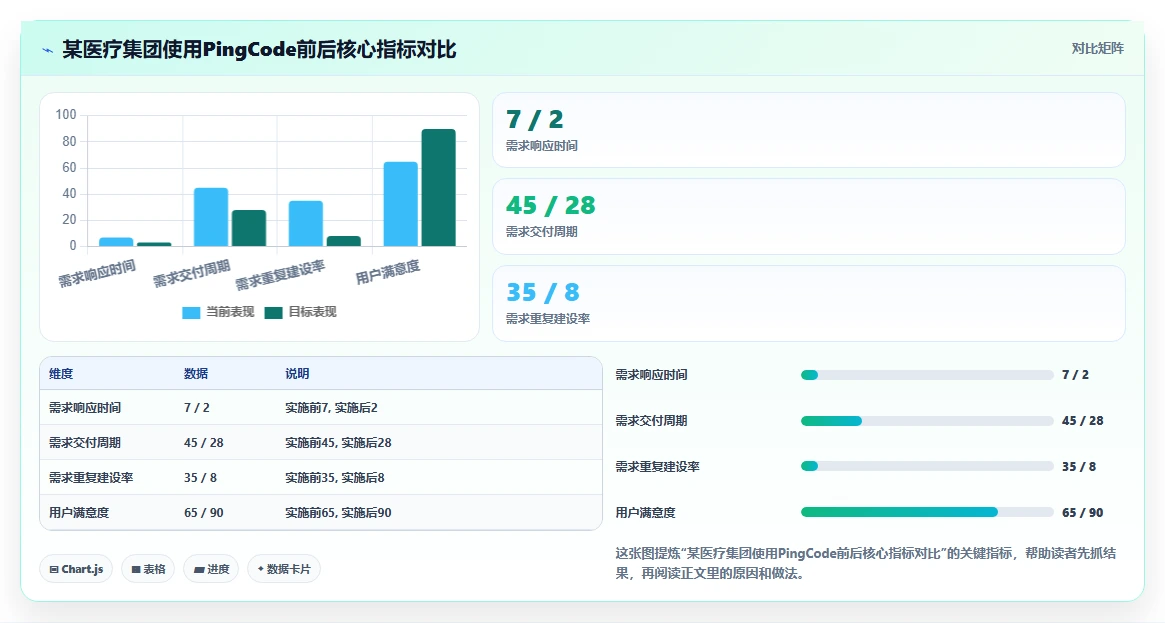Viewport: 1165px width, 623px height.
Task: Toggle the 目标表现 legend color box
Action: 273,313
